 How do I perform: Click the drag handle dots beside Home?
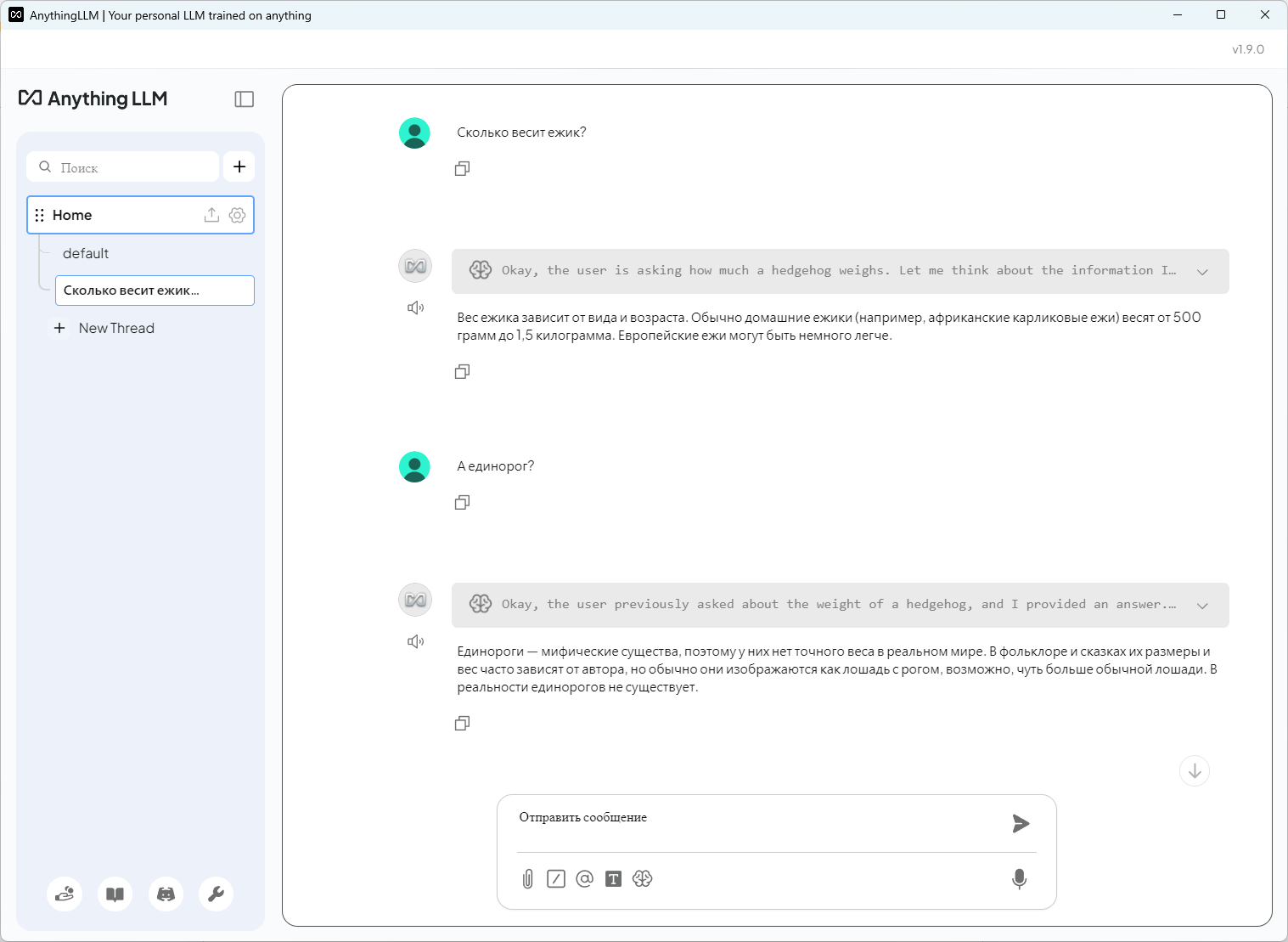39,215
